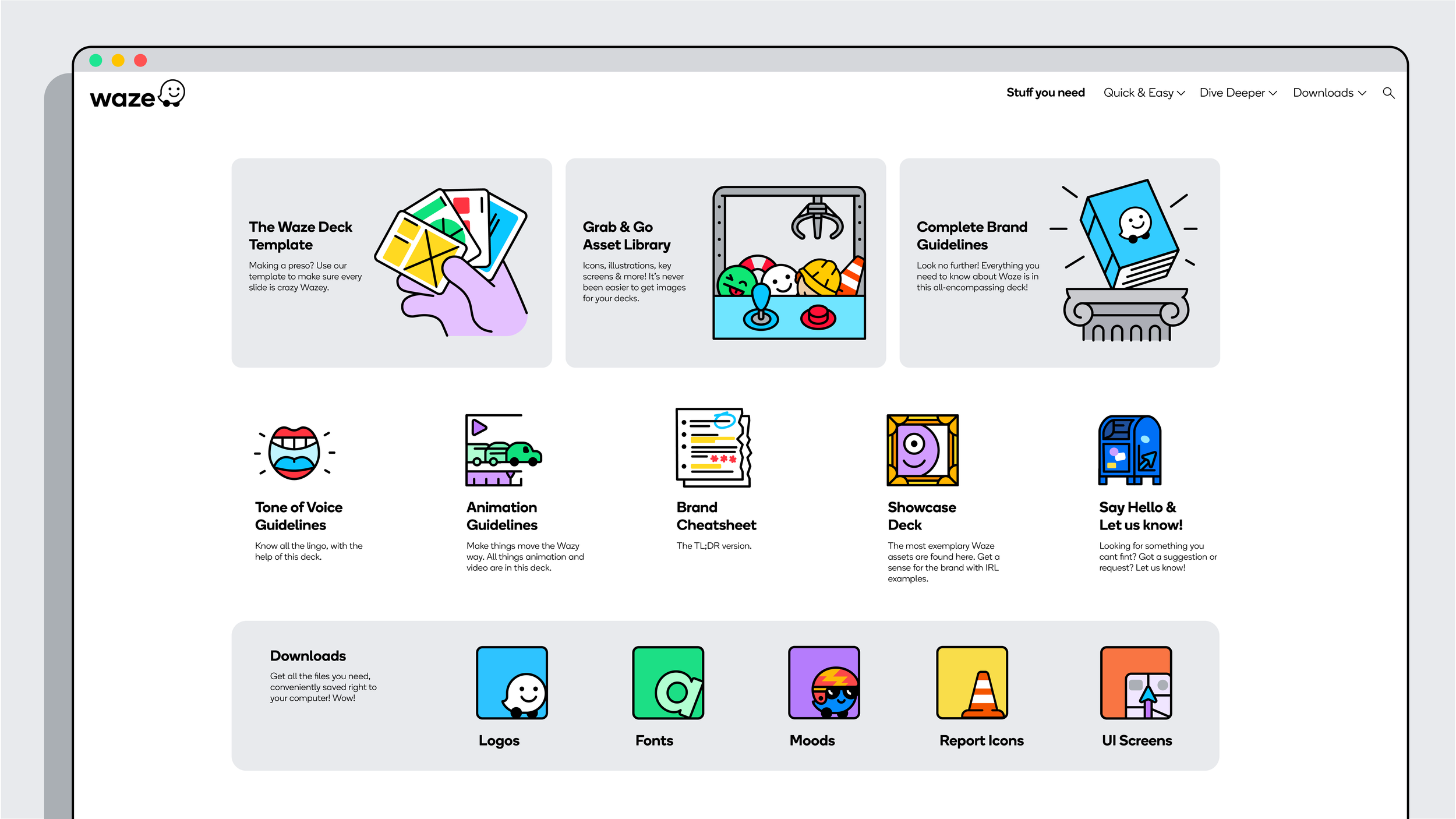This screenshot has height=819, width=1456.
Task: Click the Waze logo in header
Action: (137, 94)
